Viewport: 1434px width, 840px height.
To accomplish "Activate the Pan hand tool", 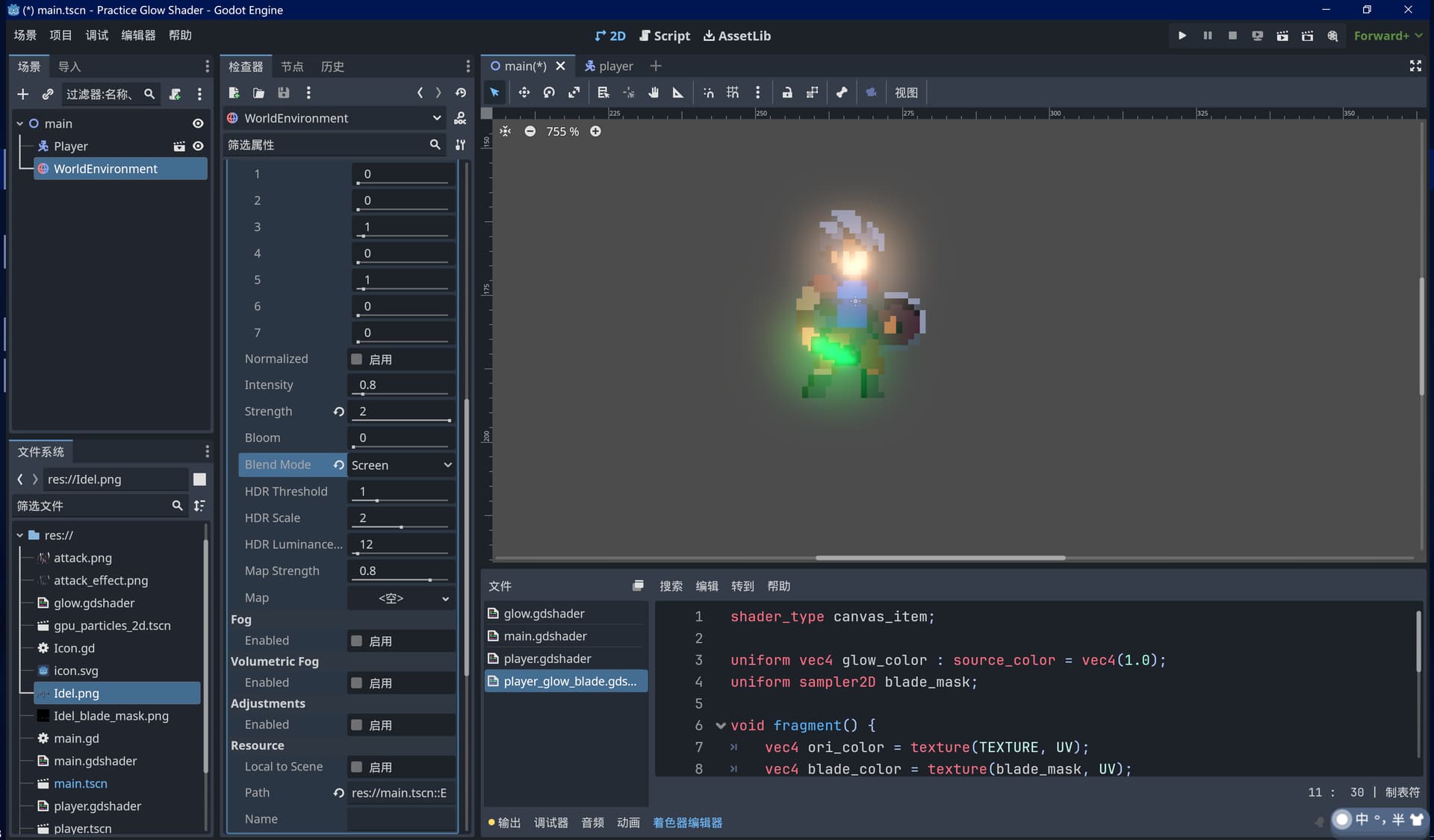I will click(x=654, y=93).
